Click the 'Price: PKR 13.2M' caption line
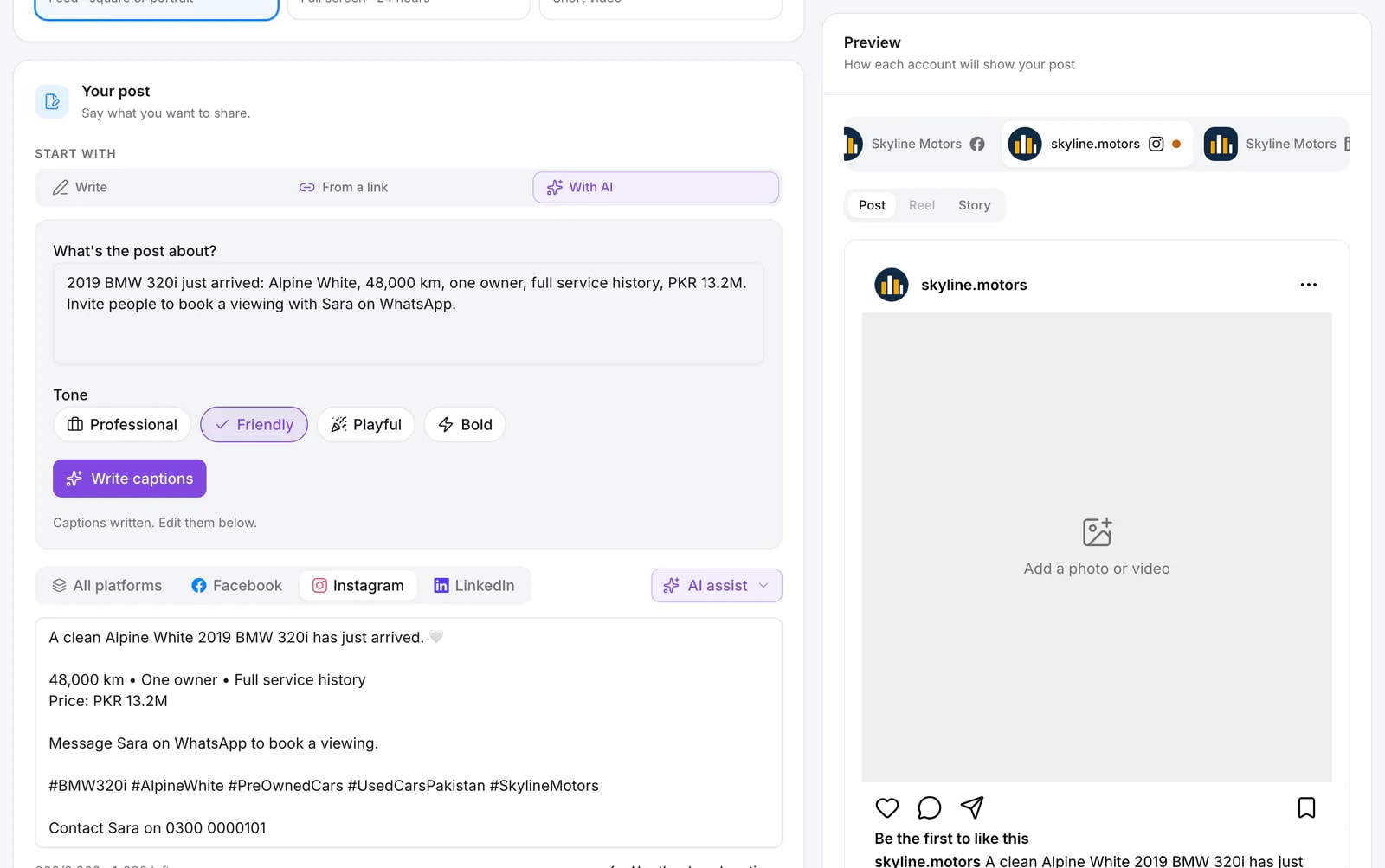 (108, 701)
